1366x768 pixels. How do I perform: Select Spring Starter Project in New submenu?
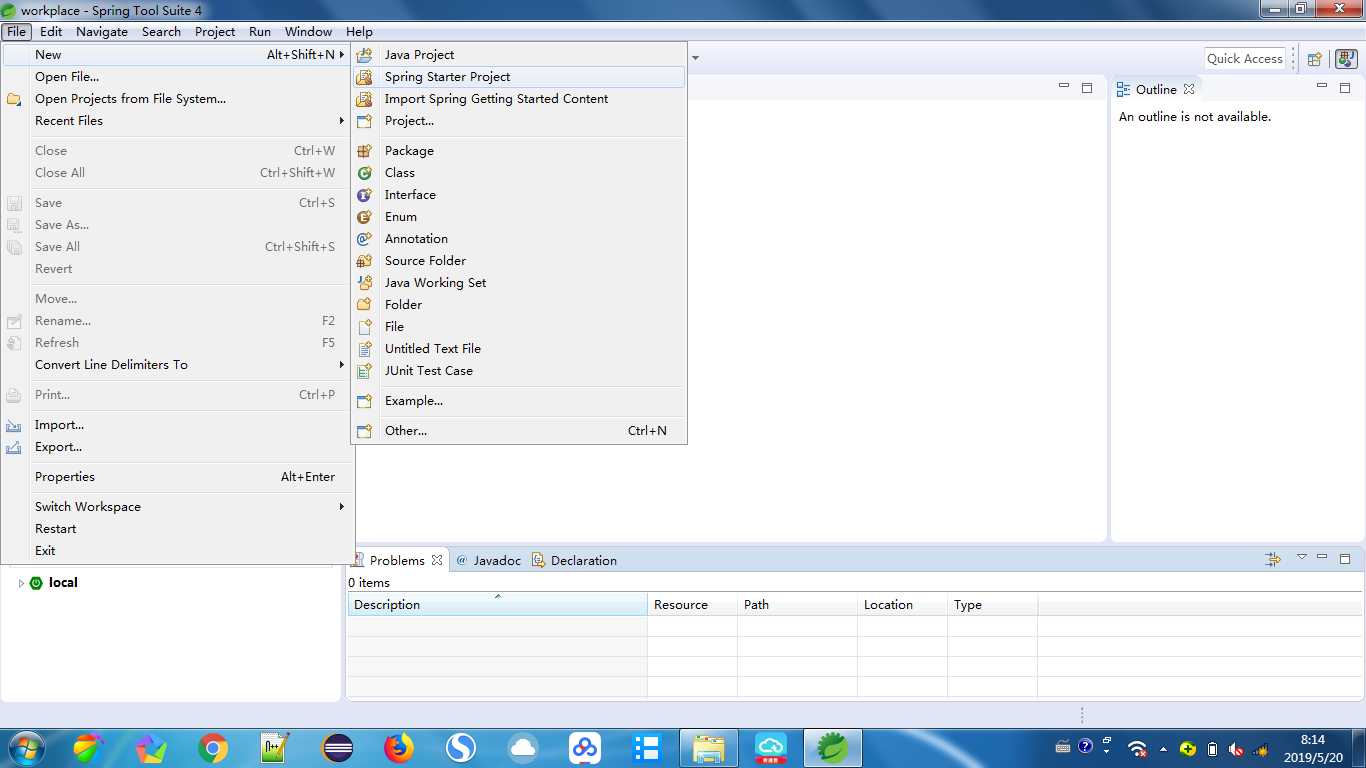click(x=519, y=77)
